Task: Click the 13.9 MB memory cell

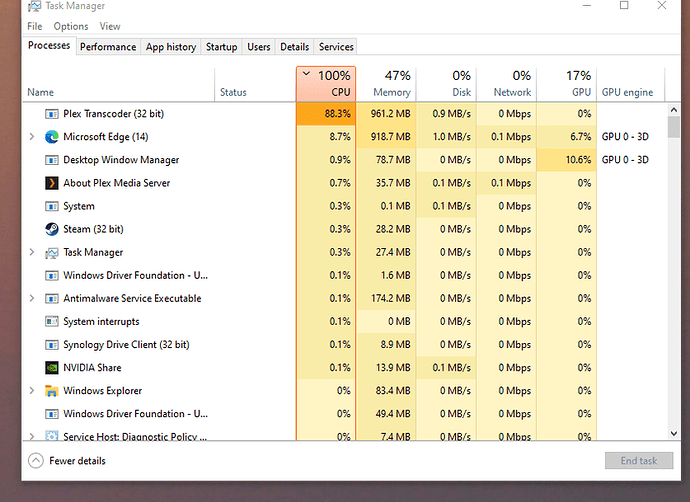Action: point(386,367)
